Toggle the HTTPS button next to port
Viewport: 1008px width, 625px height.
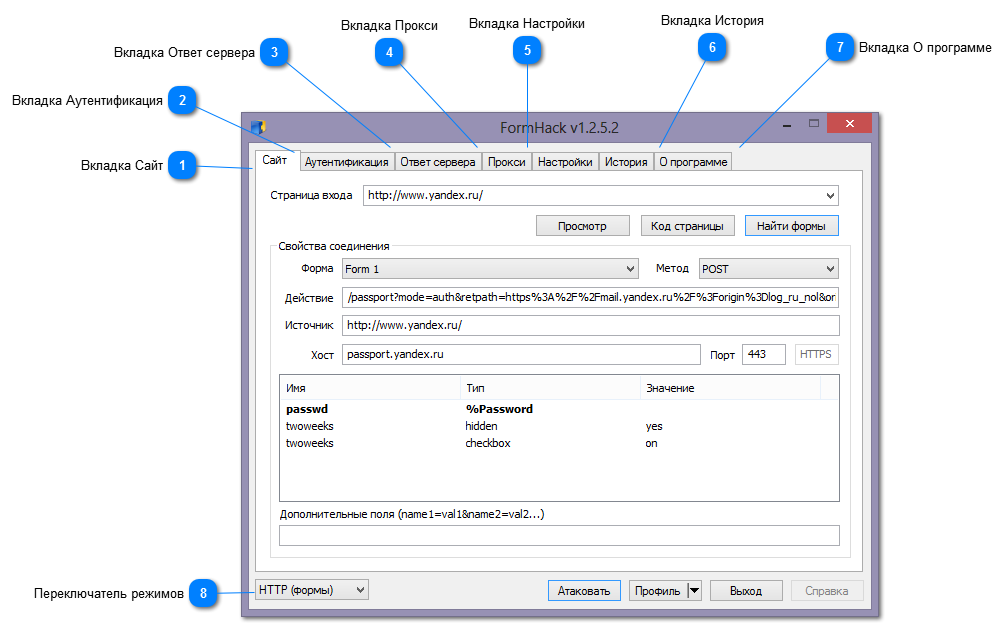coord(816,354)
